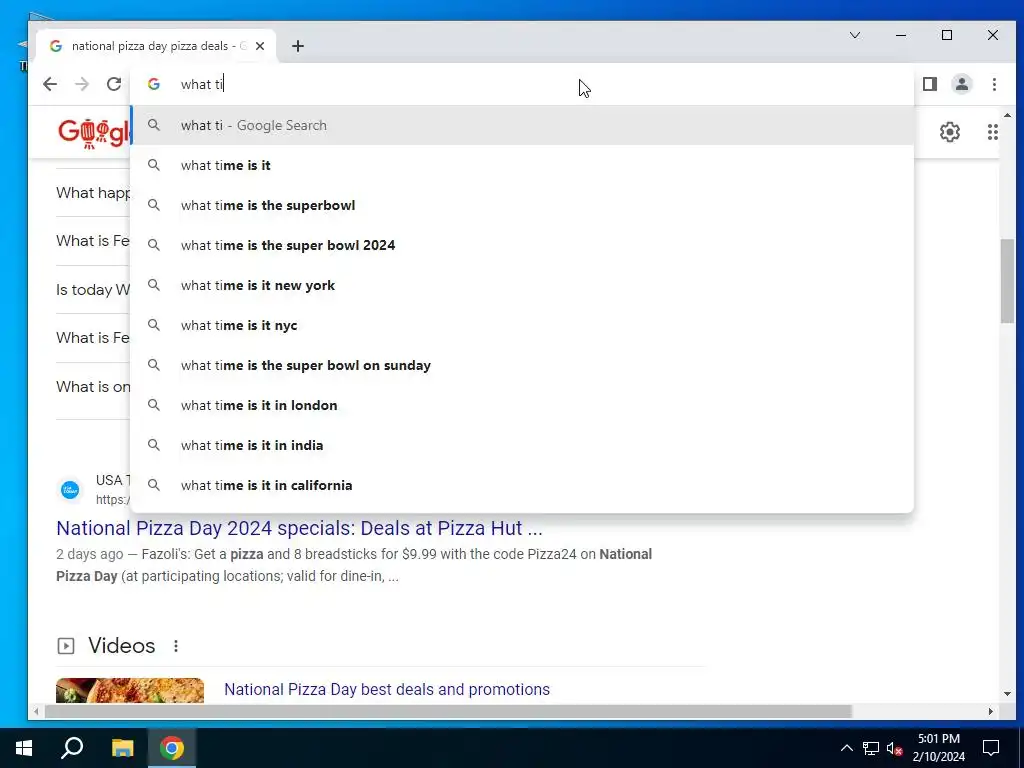Click the pizza video thumbnail
This screenshot has width=1024, height=768.
(x=130, y=690)
